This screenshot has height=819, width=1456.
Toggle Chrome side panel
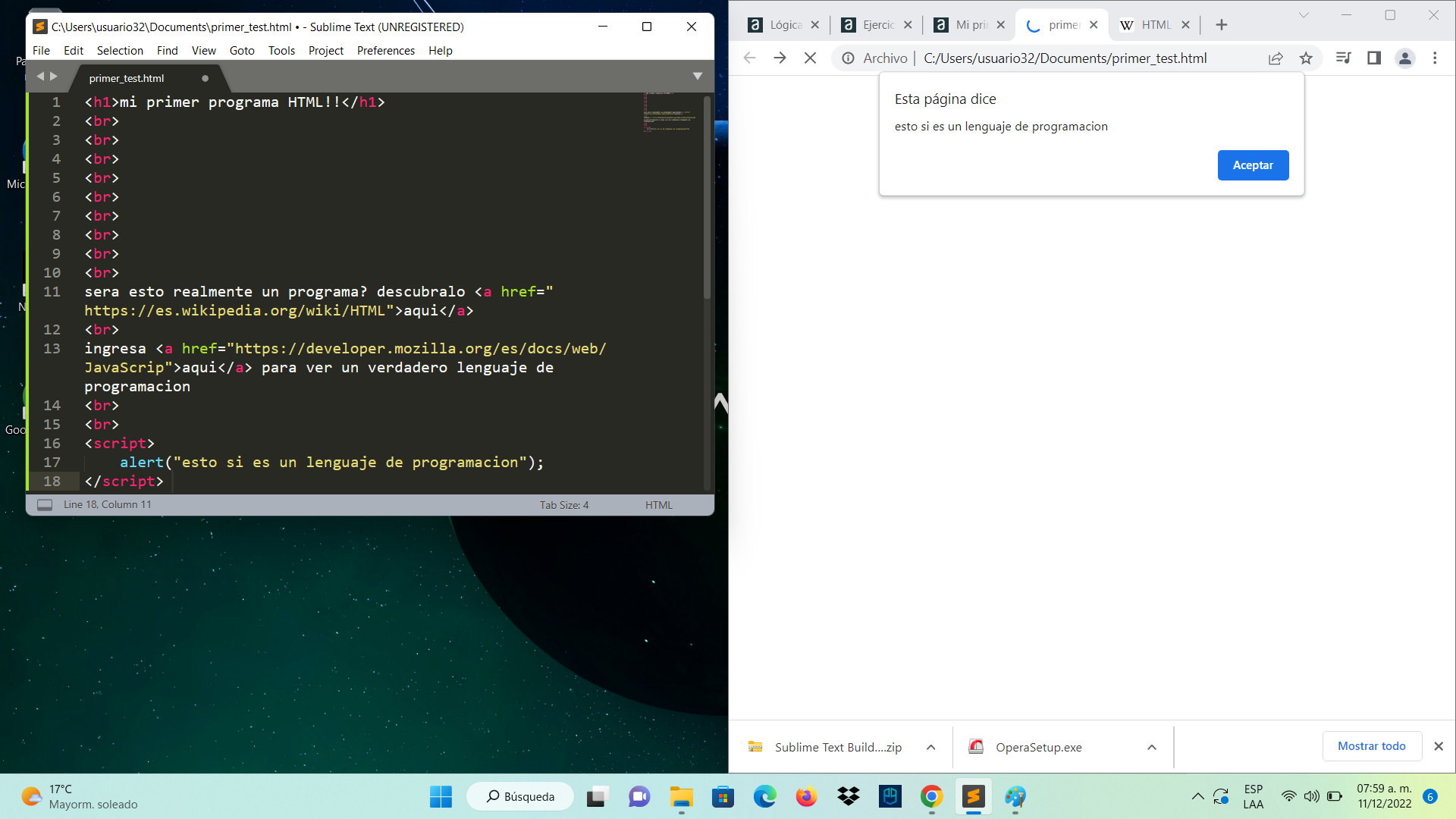click(x=1374, y=58)
